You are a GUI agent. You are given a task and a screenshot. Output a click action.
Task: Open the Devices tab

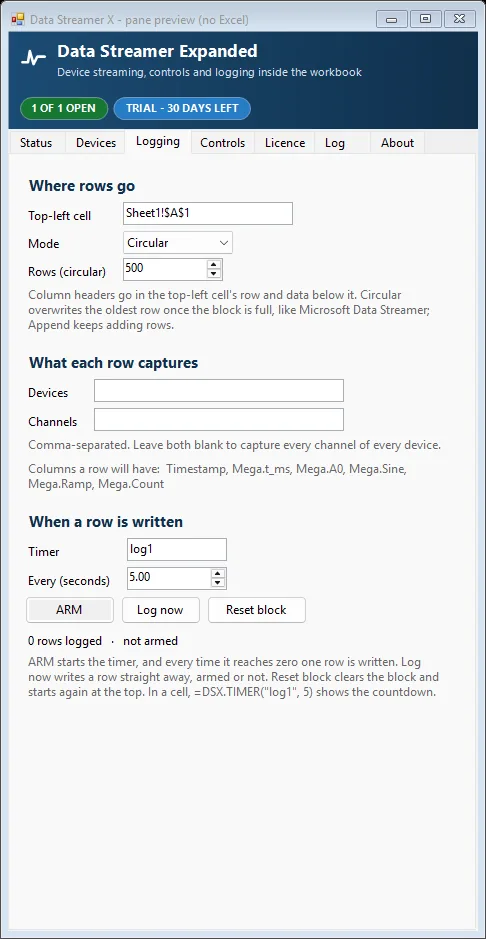96,143
